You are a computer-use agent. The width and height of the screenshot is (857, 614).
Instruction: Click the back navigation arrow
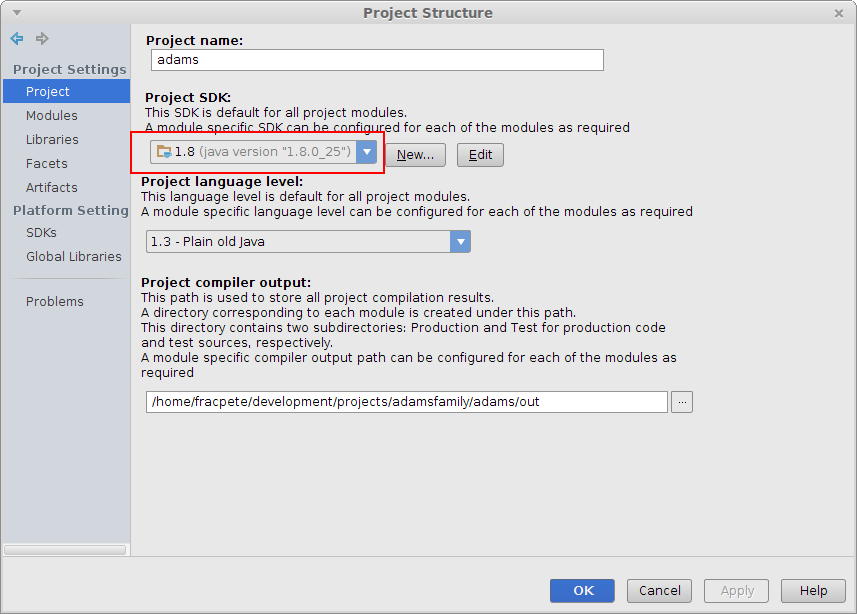click(17, 39)
